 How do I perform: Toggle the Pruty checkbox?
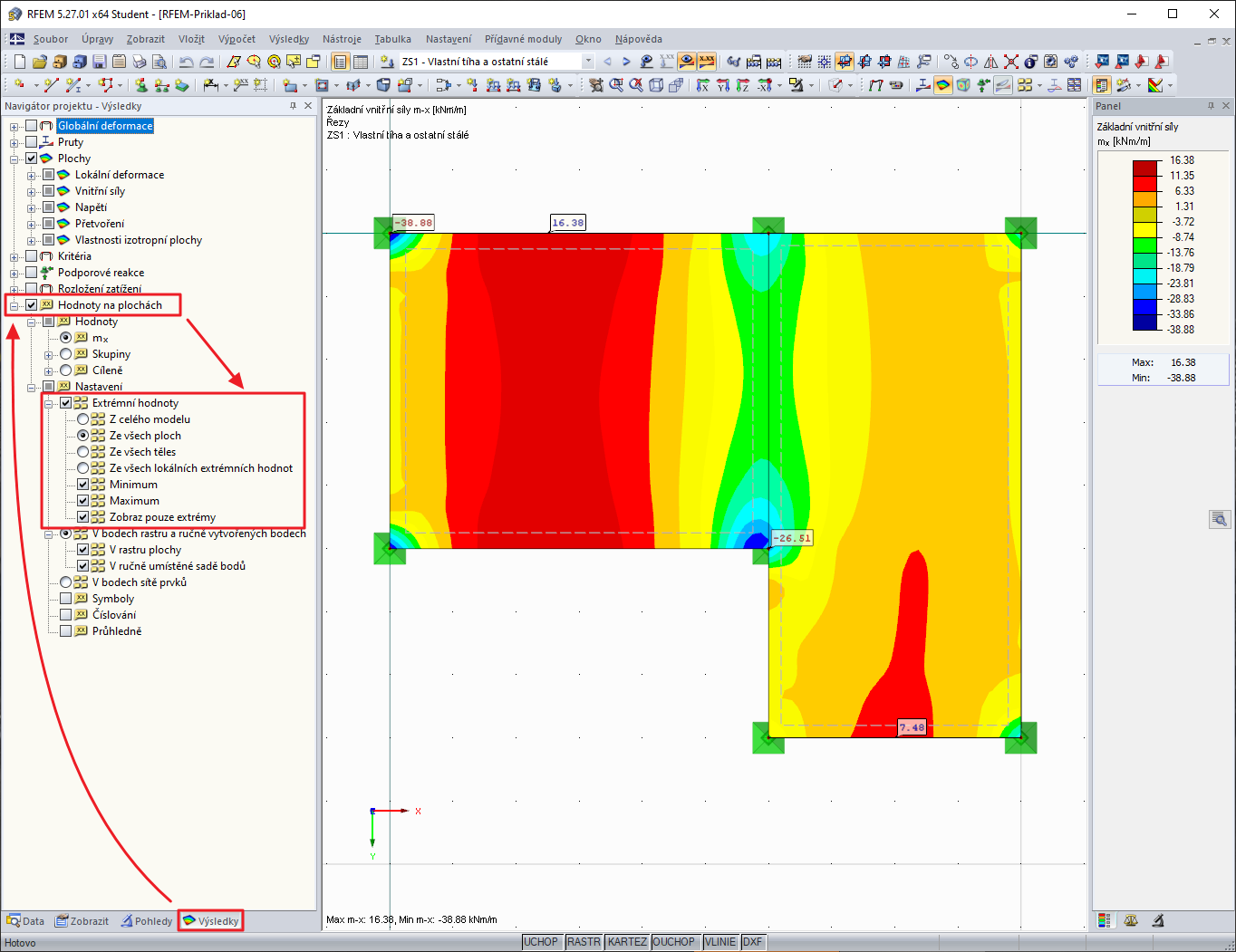32,142
